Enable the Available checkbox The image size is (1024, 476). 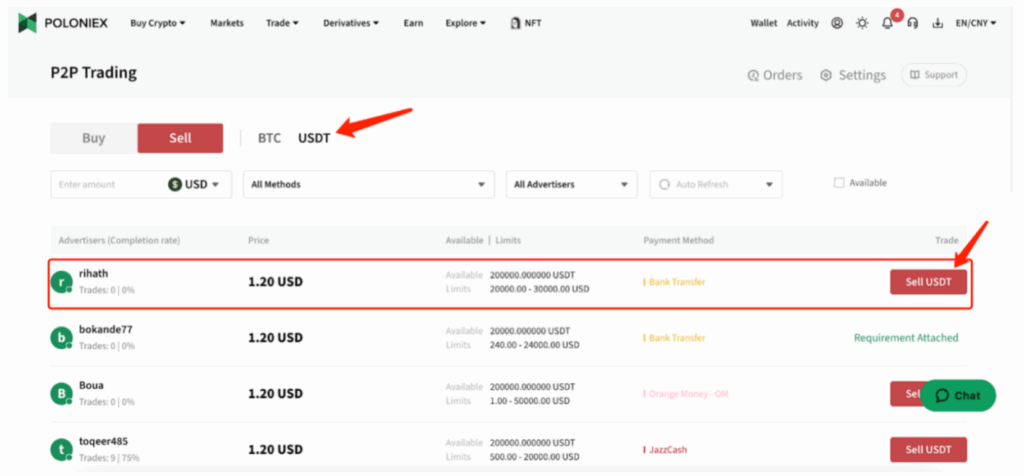click(x=839, y=183)
